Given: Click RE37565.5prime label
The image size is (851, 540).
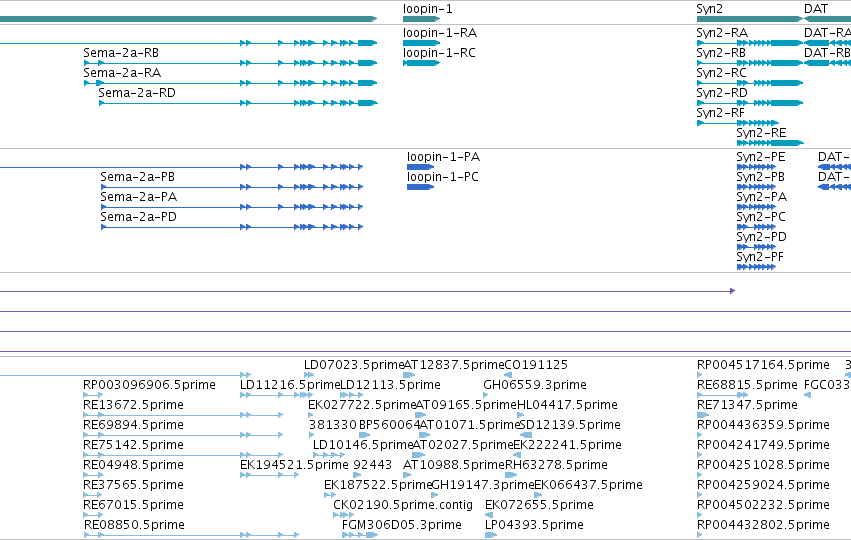Looking at the screenshot, I should [134, 485].
